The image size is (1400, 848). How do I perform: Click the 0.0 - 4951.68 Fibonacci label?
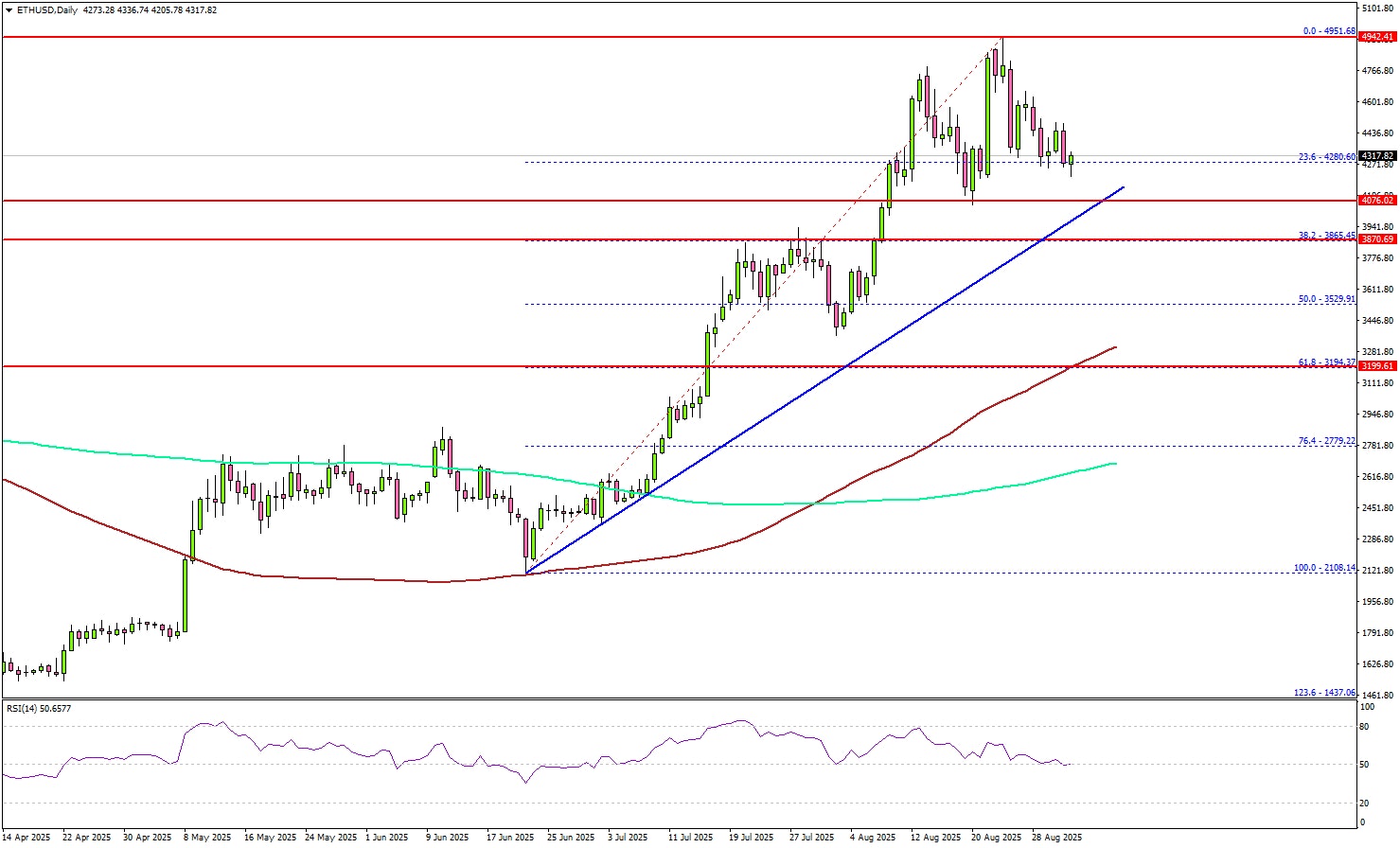point(1328,31)
